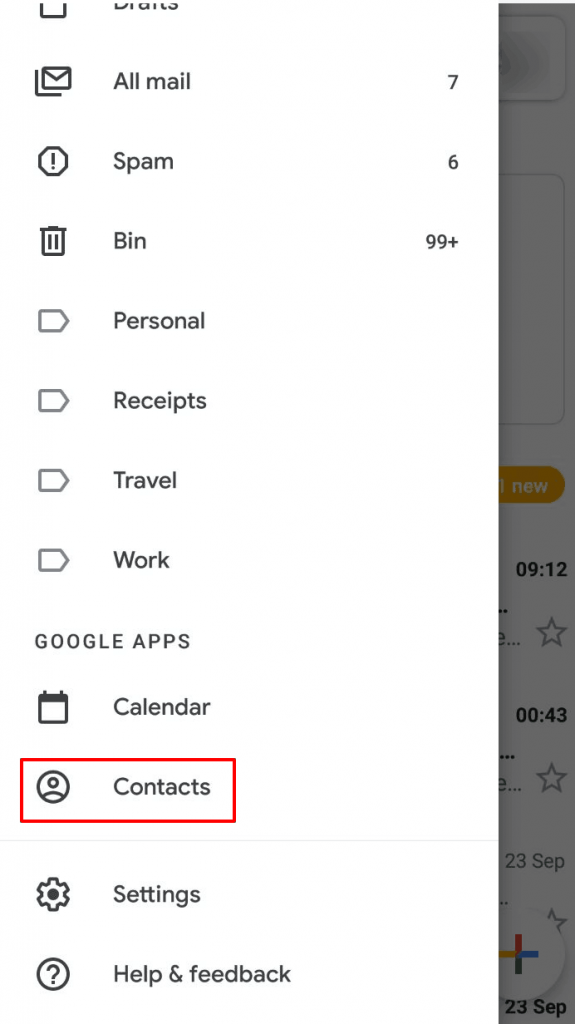Tap the Contacts person icon
575x1024 pixels.
click(x=53, y=787)
